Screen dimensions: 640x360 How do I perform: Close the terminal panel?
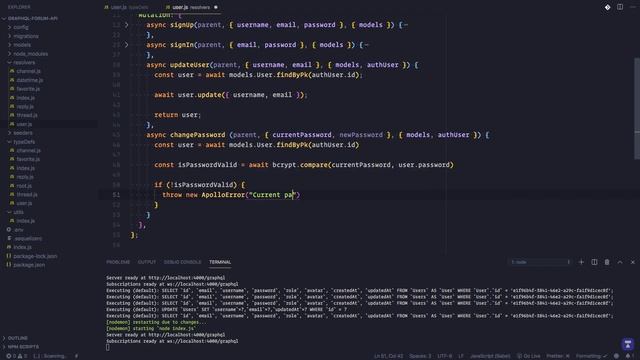[x=633, y=262]
